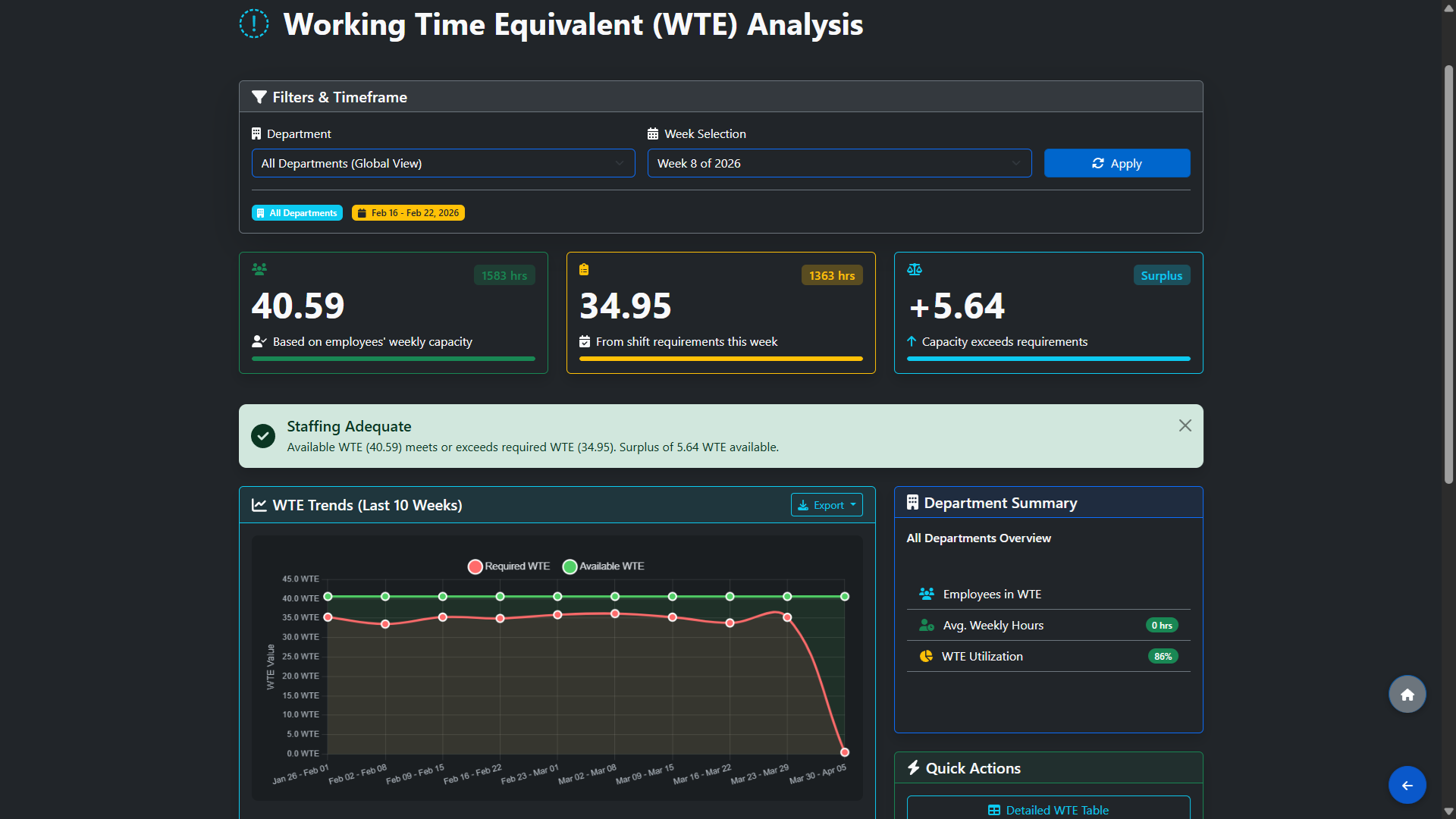Open the Export dropdown on WTE Trends
Viewport: 1456px width, 819px height.
(x=826, y=504)
